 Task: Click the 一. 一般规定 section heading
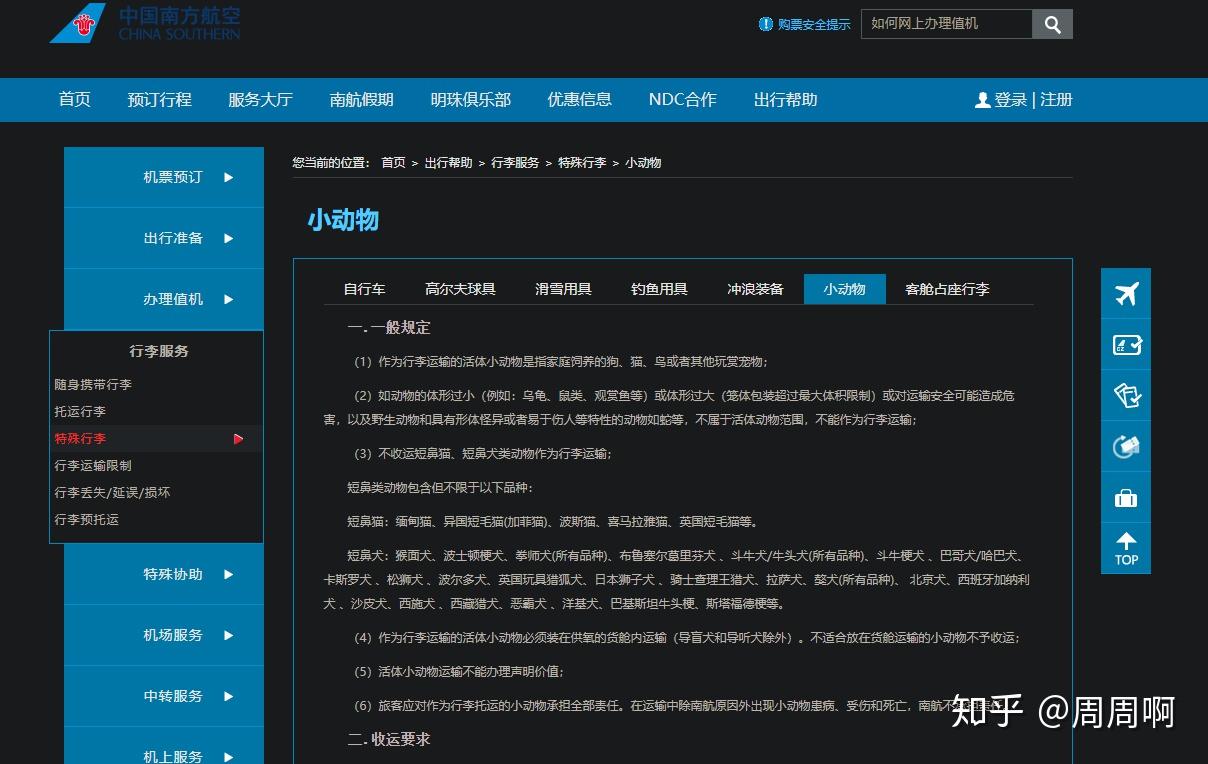coord(389,327)
